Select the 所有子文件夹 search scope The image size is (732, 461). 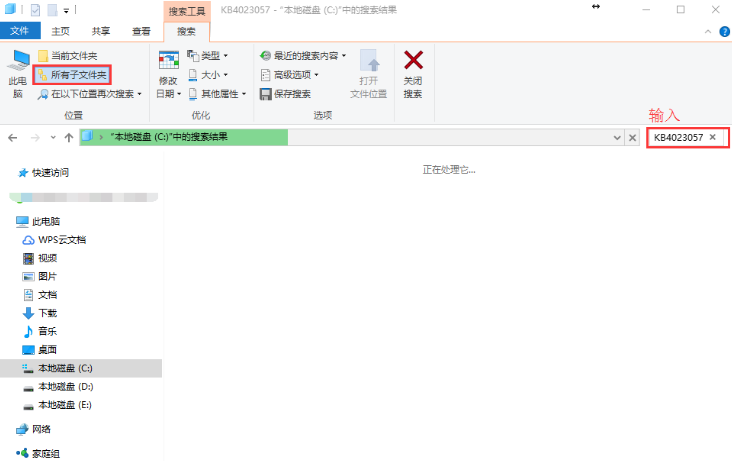pyautogui.click(x=72, y=75)
